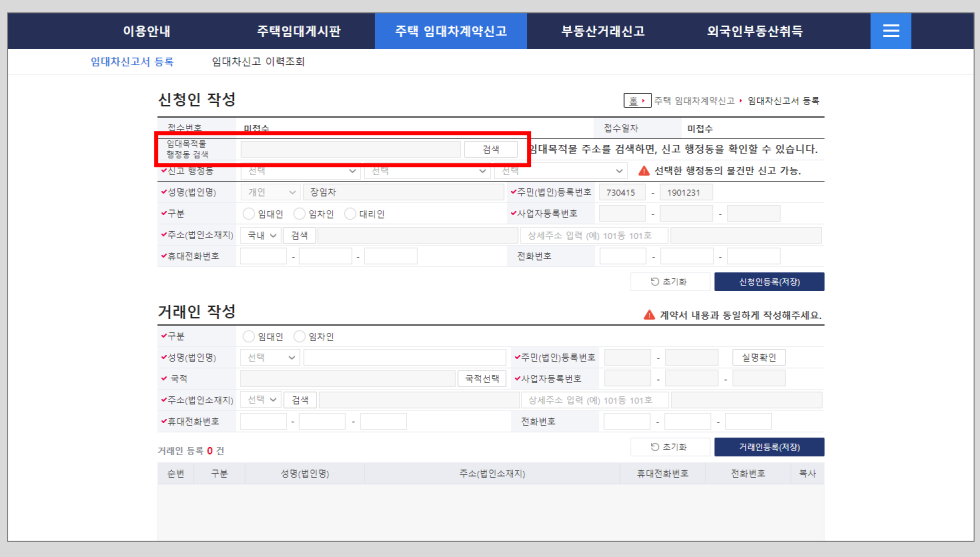
Task: Click the 국적 input field
Action: point(348,379)
